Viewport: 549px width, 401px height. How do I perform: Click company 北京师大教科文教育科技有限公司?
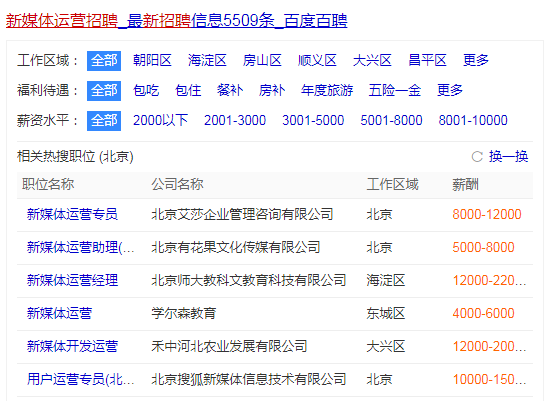tap(249, 281)
